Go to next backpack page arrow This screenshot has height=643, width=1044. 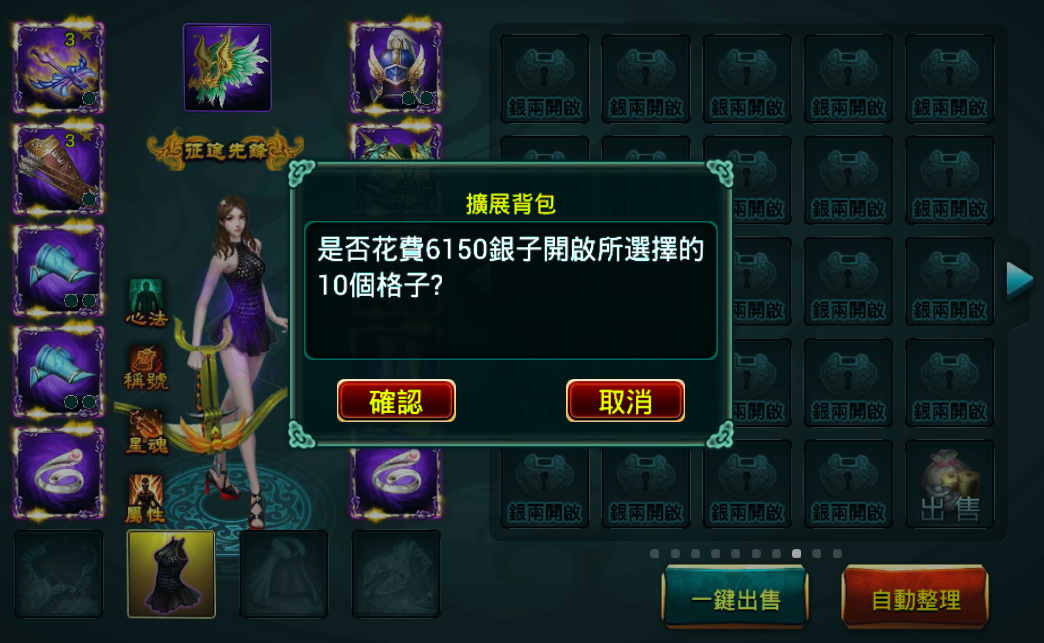(1019, 279)
